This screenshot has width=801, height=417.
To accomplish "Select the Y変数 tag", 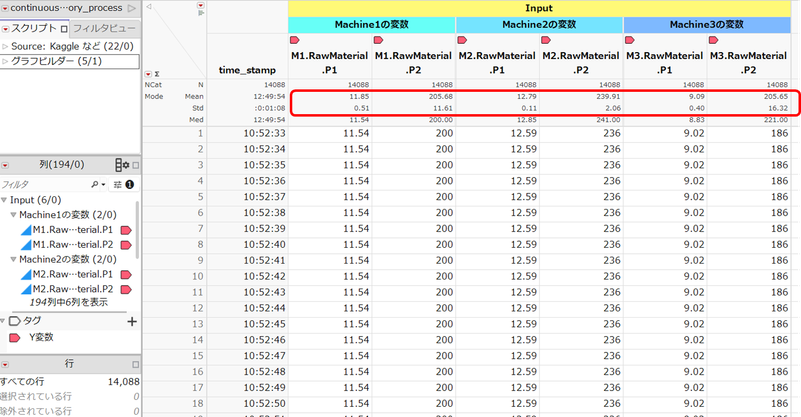I will point(41,337).
